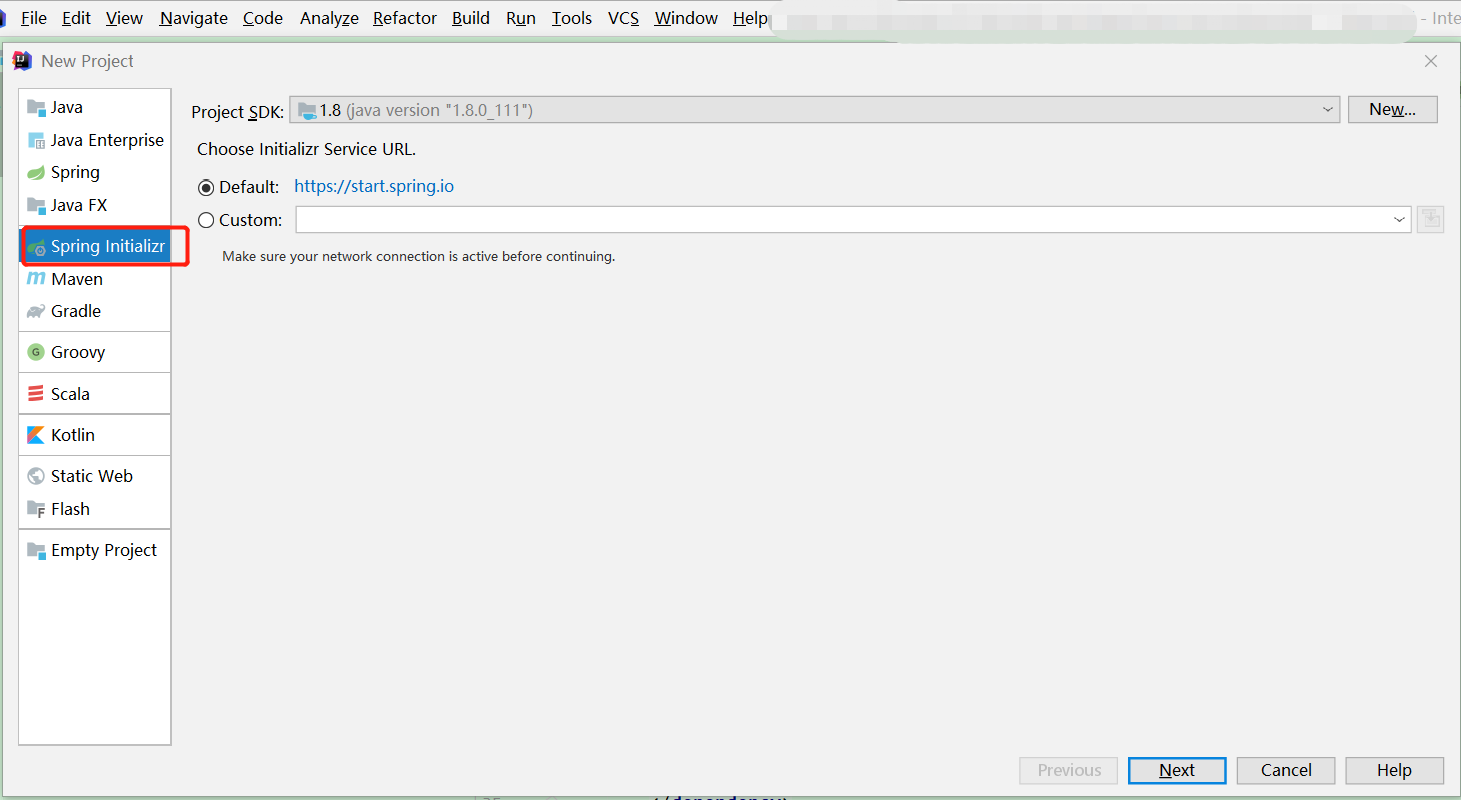Click the Empty Project folder icon
Screen dimensions: 1461x800
36,550
